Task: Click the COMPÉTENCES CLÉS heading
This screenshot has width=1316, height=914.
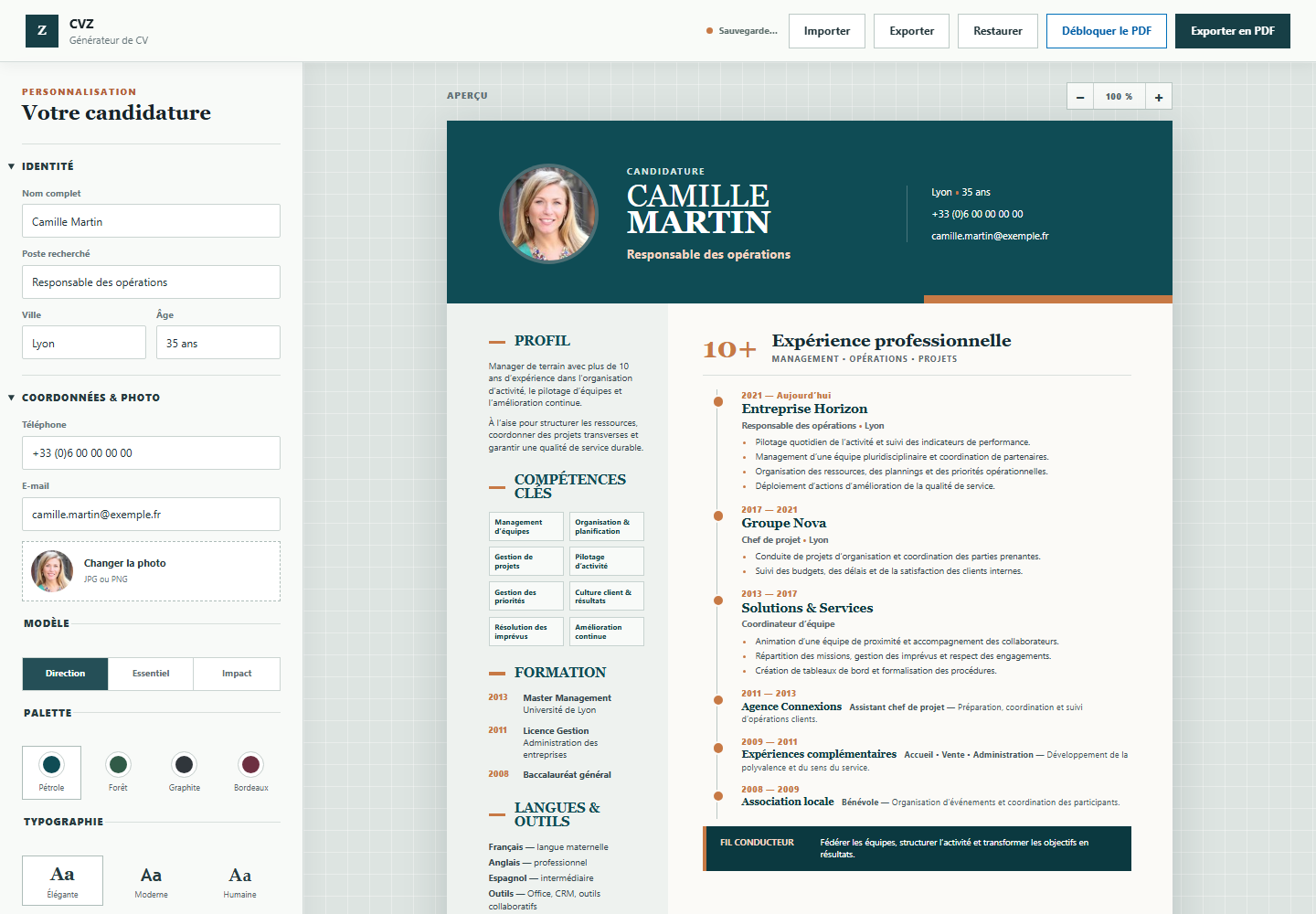Action: [570, 486]
